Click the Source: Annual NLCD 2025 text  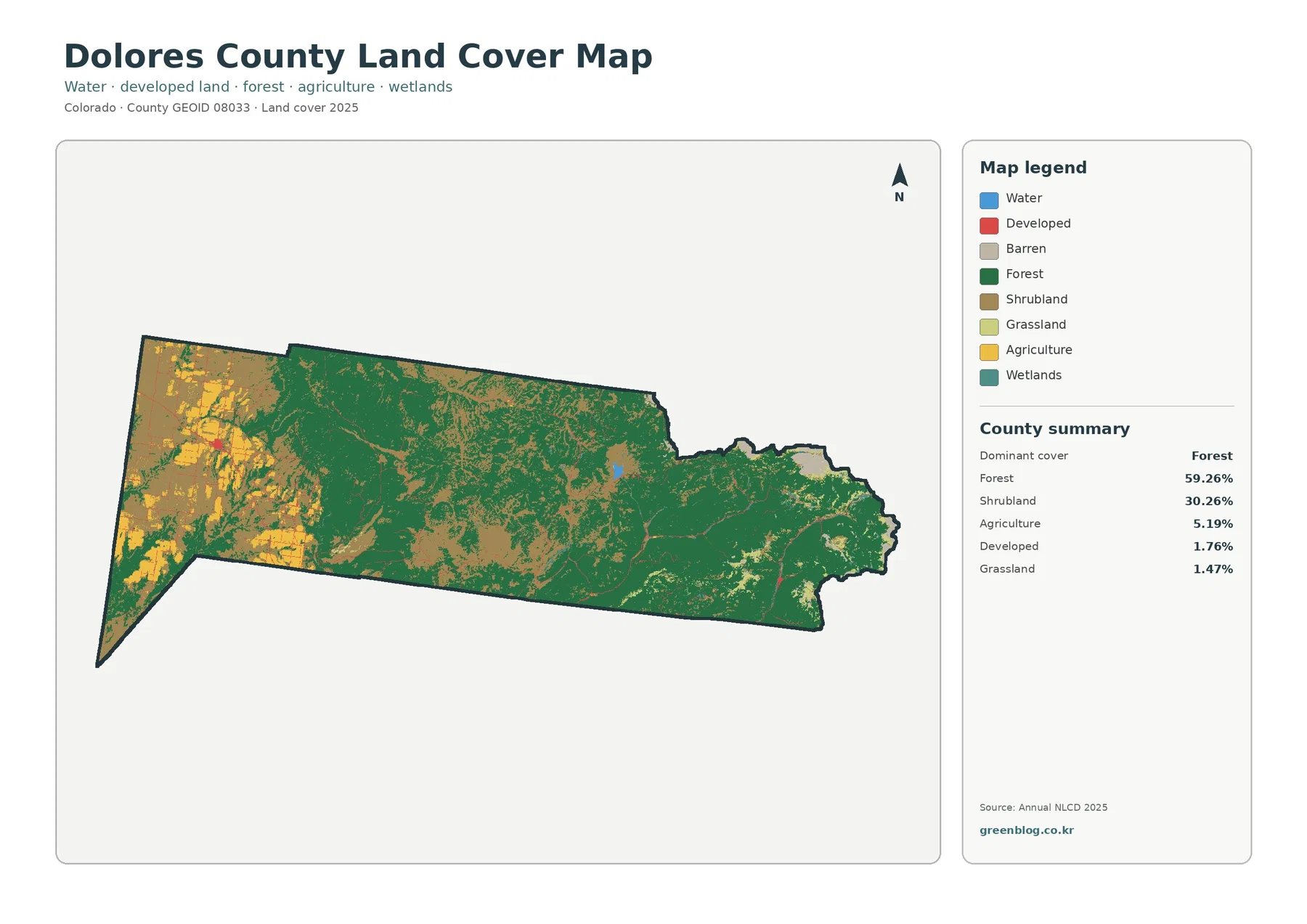[x=1043, y=807]
